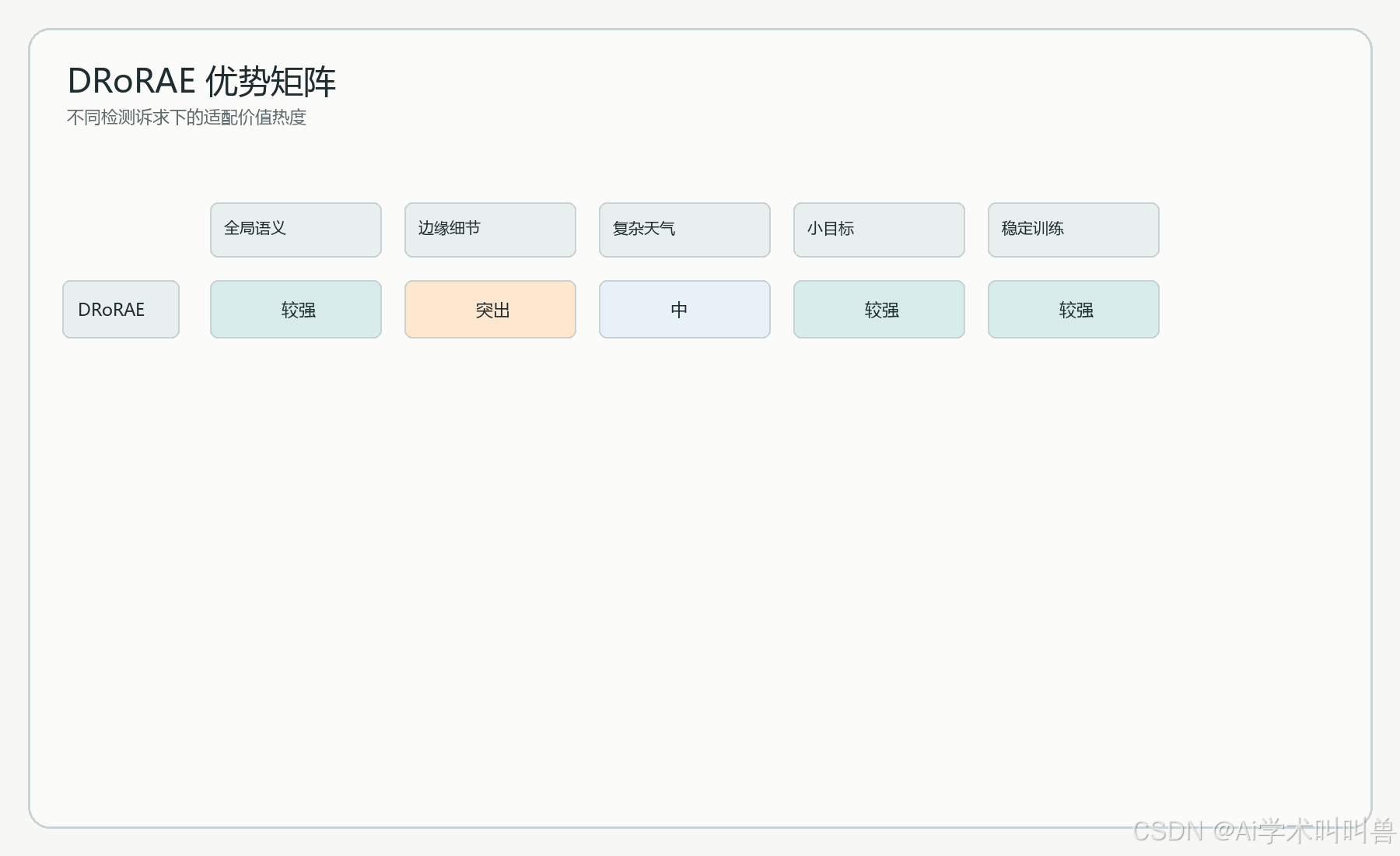The height and width of the screenshot is (856, 1400).
Task: Select the 稳定训练 column header
Action: click(1073, 230)
